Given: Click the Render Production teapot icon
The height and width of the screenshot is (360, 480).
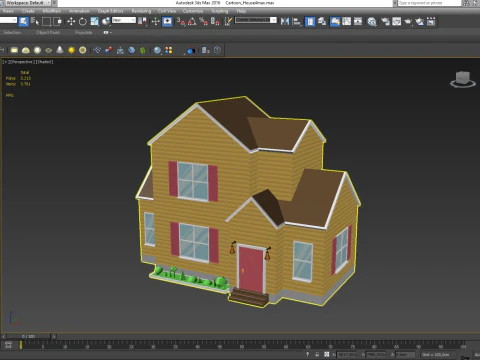Looking at the screenshot, I should pos(408,22).
